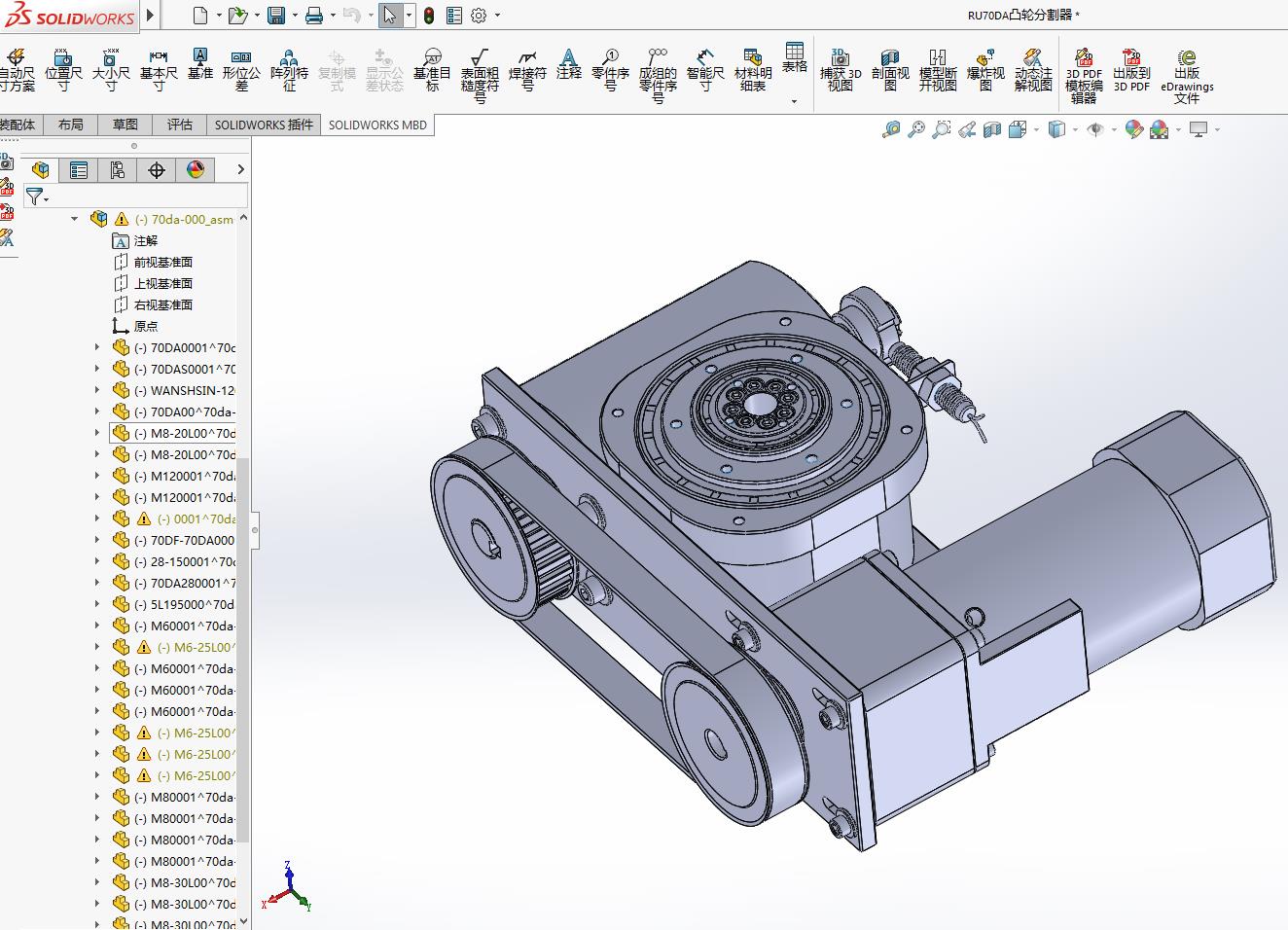
Task: Click the feature tree filter funnel
Action: [34, 197]
